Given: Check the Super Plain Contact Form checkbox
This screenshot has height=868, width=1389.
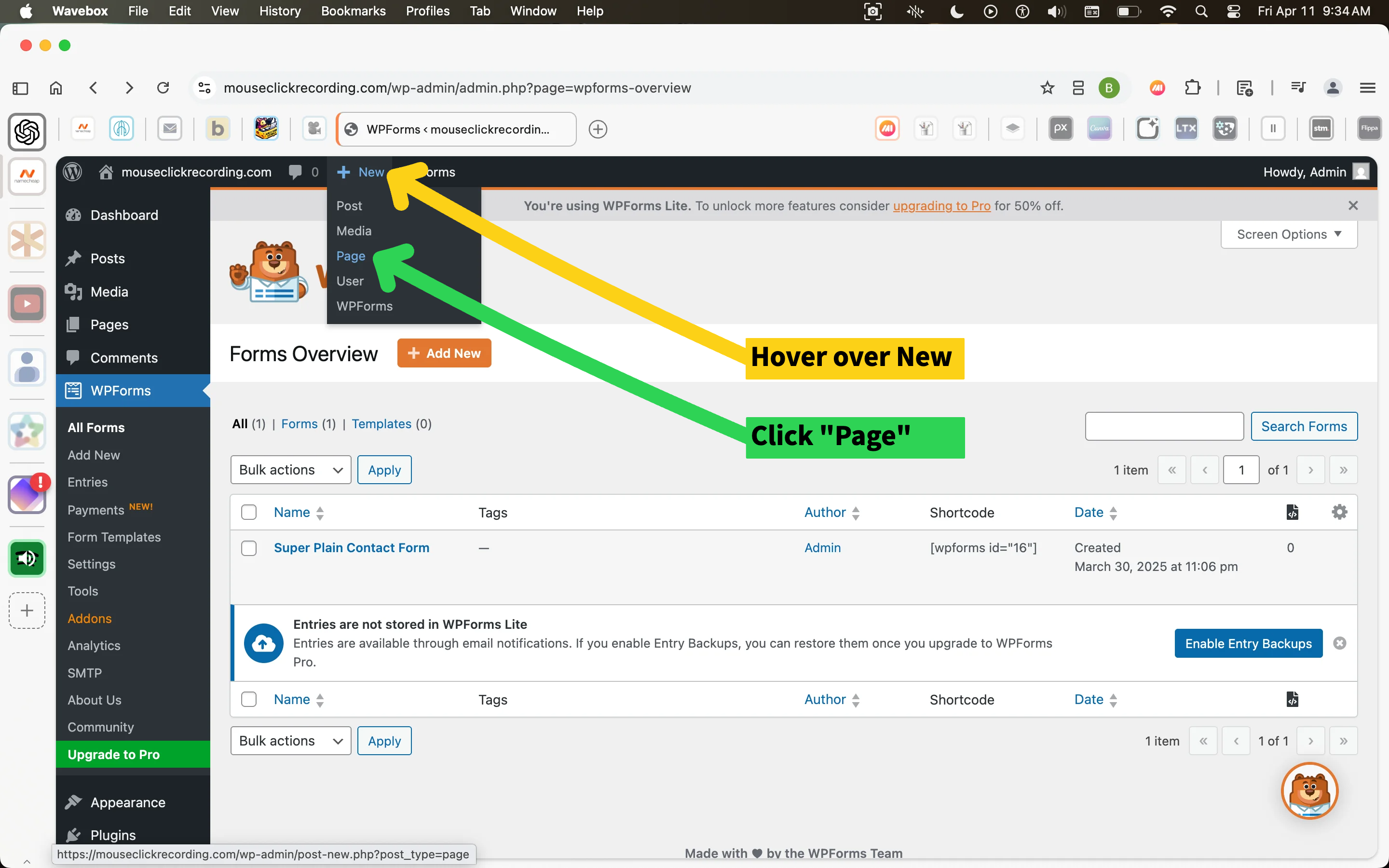Looking at the screenshot, I should tap(248, 548).
